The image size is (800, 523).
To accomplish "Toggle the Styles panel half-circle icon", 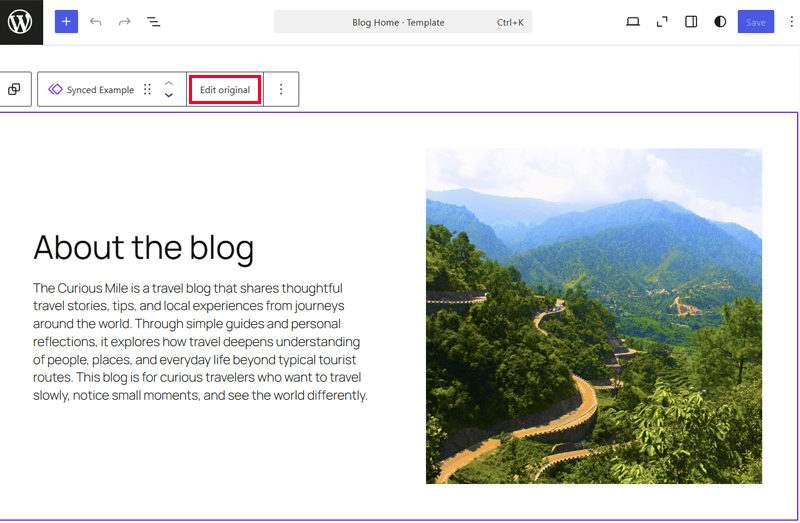I will pos(720,22).
